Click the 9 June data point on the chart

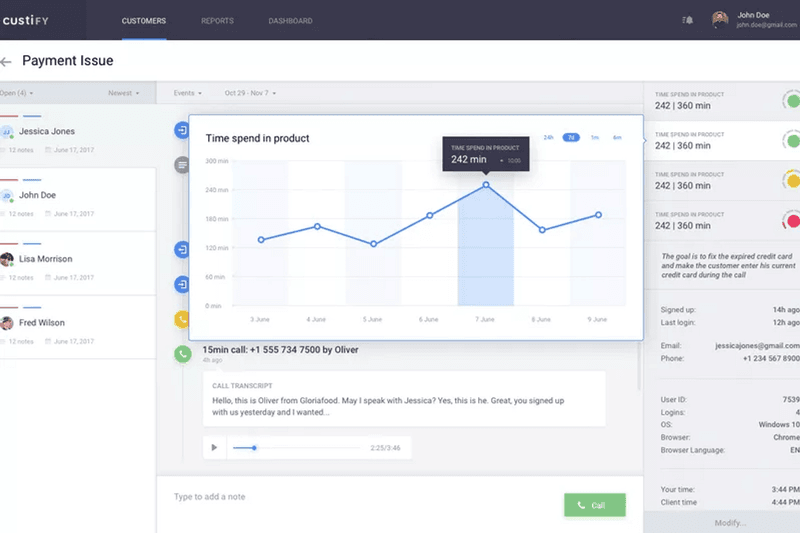click(598, 215)
